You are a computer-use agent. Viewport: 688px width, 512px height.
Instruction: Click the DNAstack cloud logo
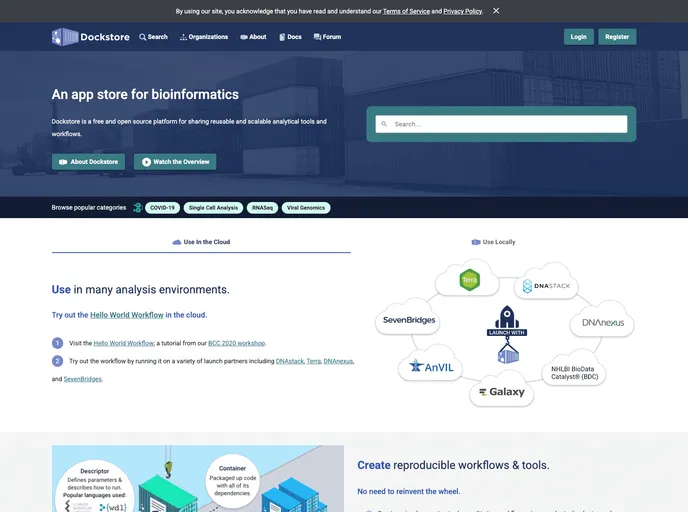[x=546, y=286]
